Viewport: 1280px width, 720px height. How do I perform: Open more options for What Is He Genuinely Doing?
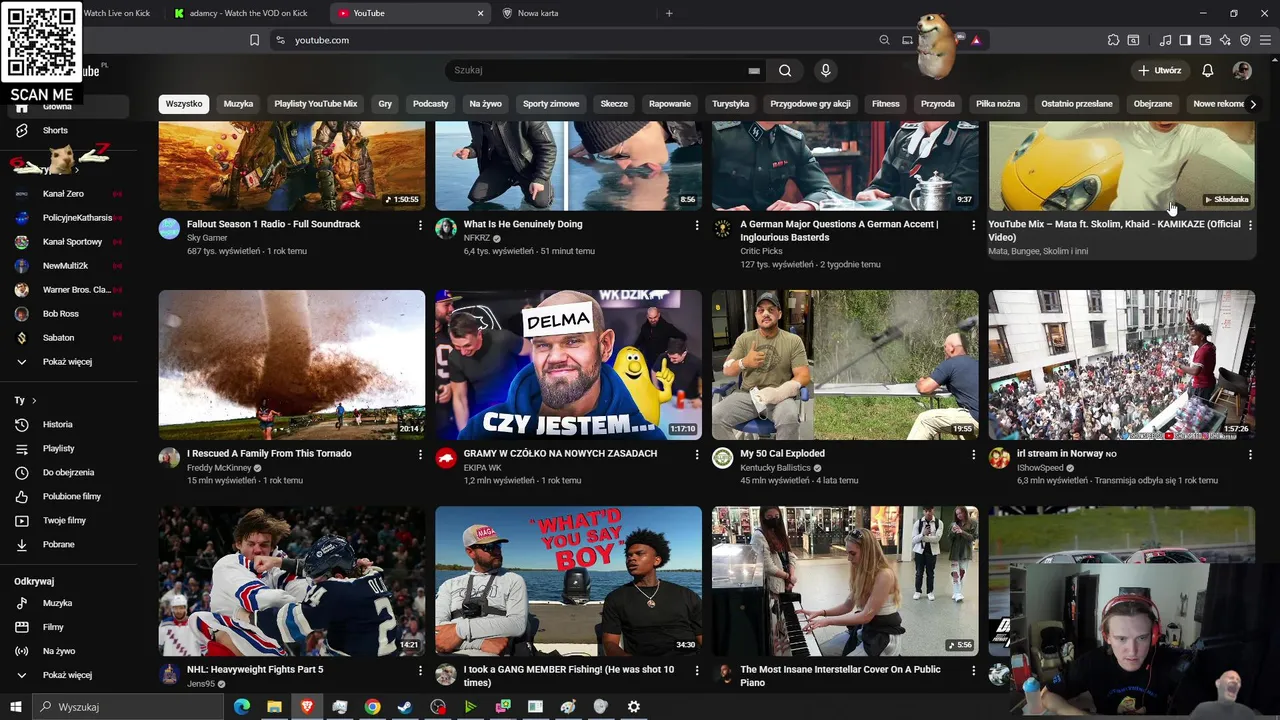(x=697, y=226)
